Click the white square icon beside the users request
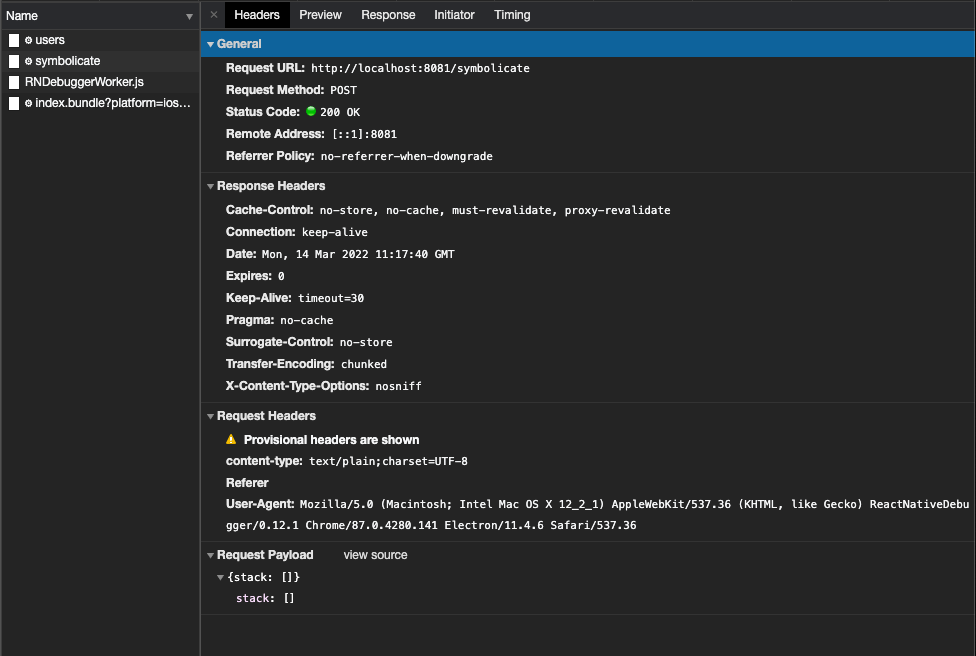Screen dimensions: 976x656 click(13, 41)
